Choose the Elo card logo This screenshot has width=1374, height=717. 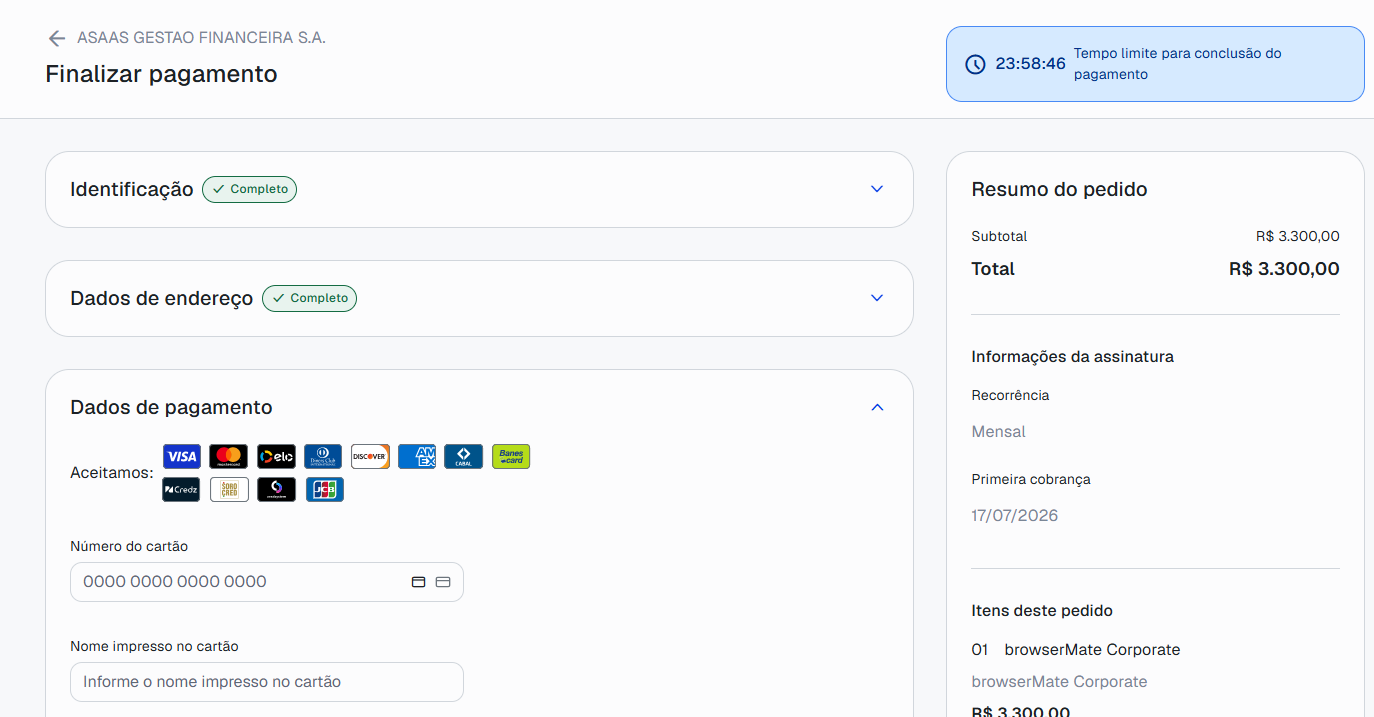point(276,457)
